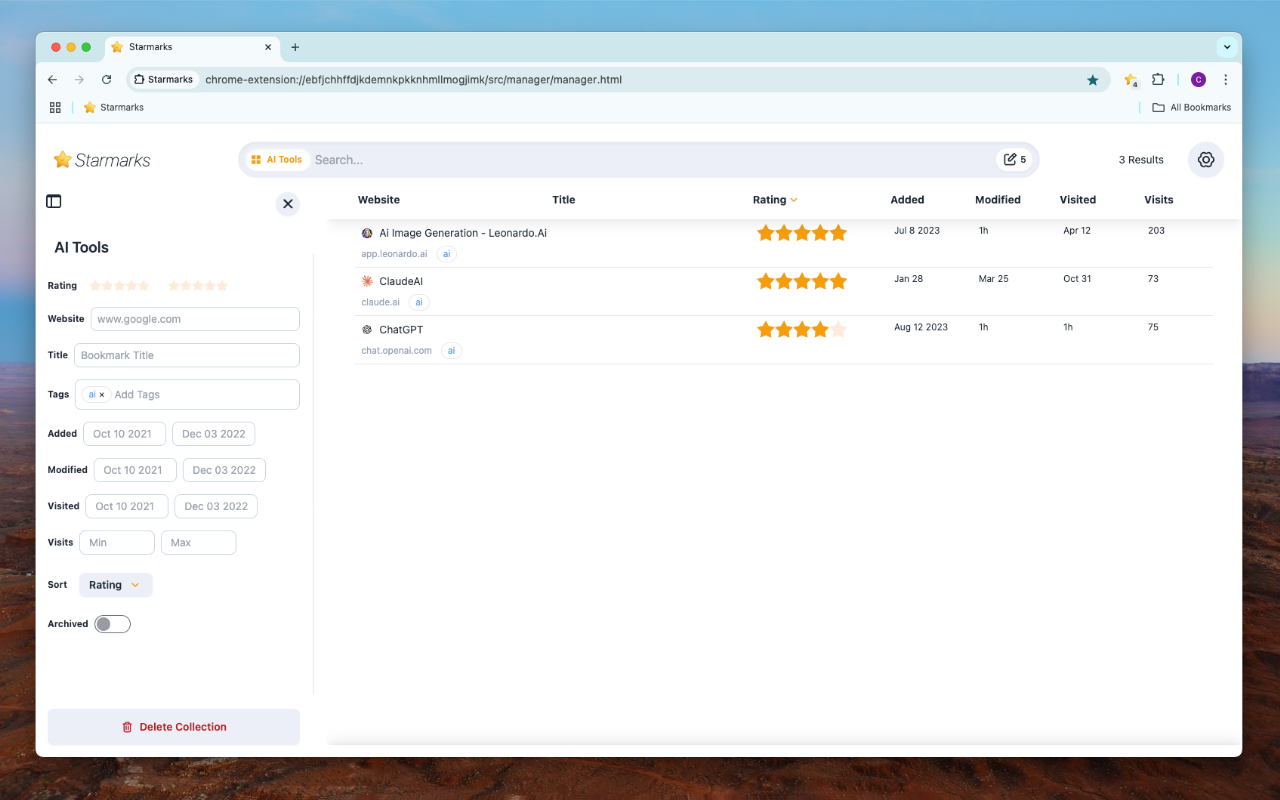Click the Starmarks extension icon in toolbar
This screenshot has height=800, width=1280.
coord(1131,80)
